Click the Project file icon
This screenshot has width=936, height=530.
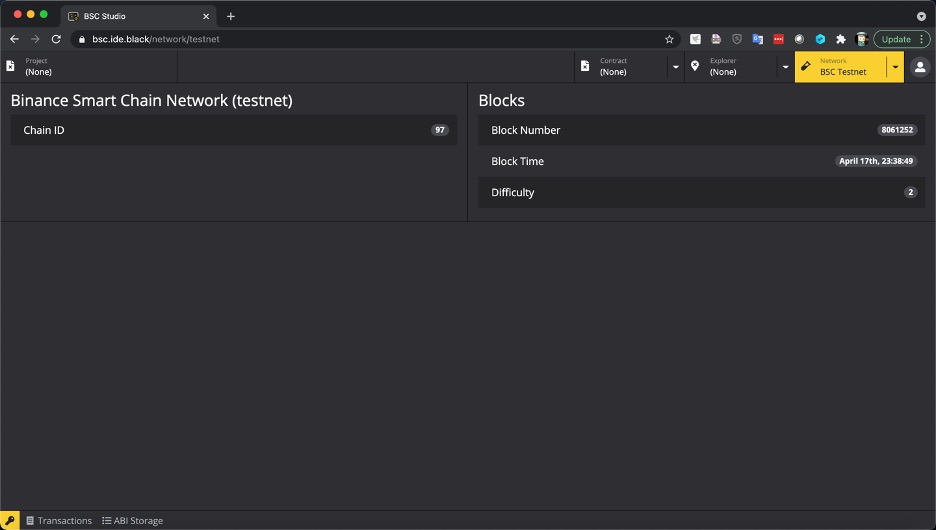(10, 66)
